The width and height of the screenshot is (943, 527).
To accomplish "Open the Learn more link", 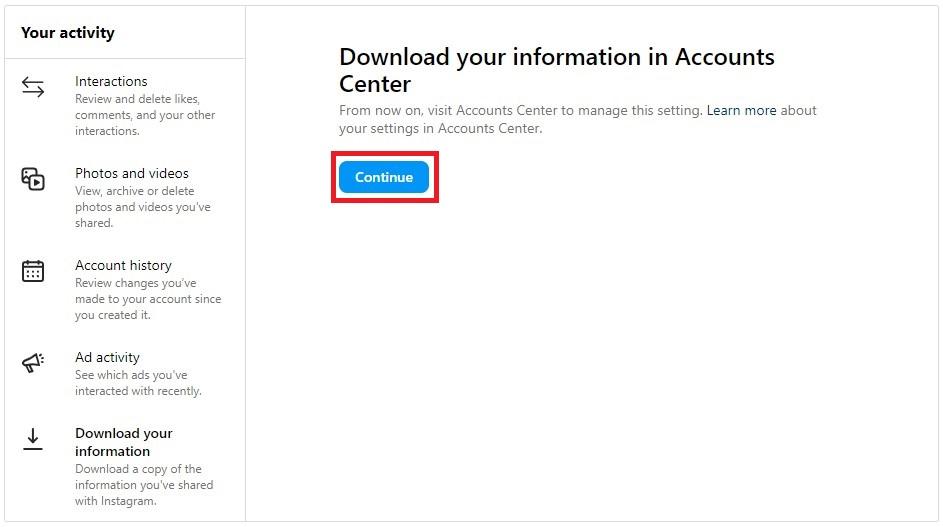I will pyautogui.click(x=742, y=111).
